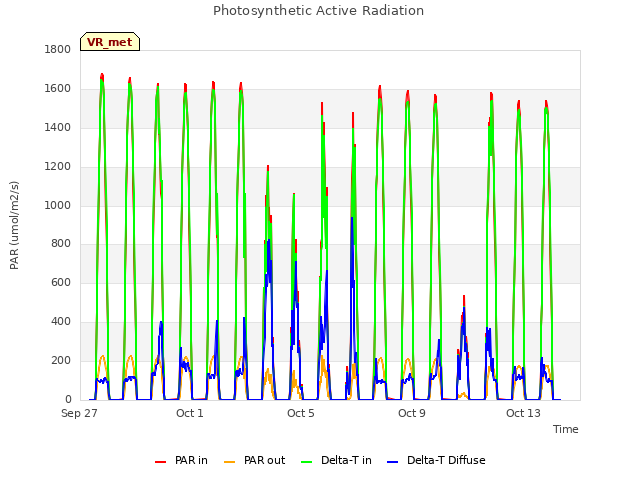Click the green Delta-T in legend swatch
This screenshot has width=640, height=480.
307,462
